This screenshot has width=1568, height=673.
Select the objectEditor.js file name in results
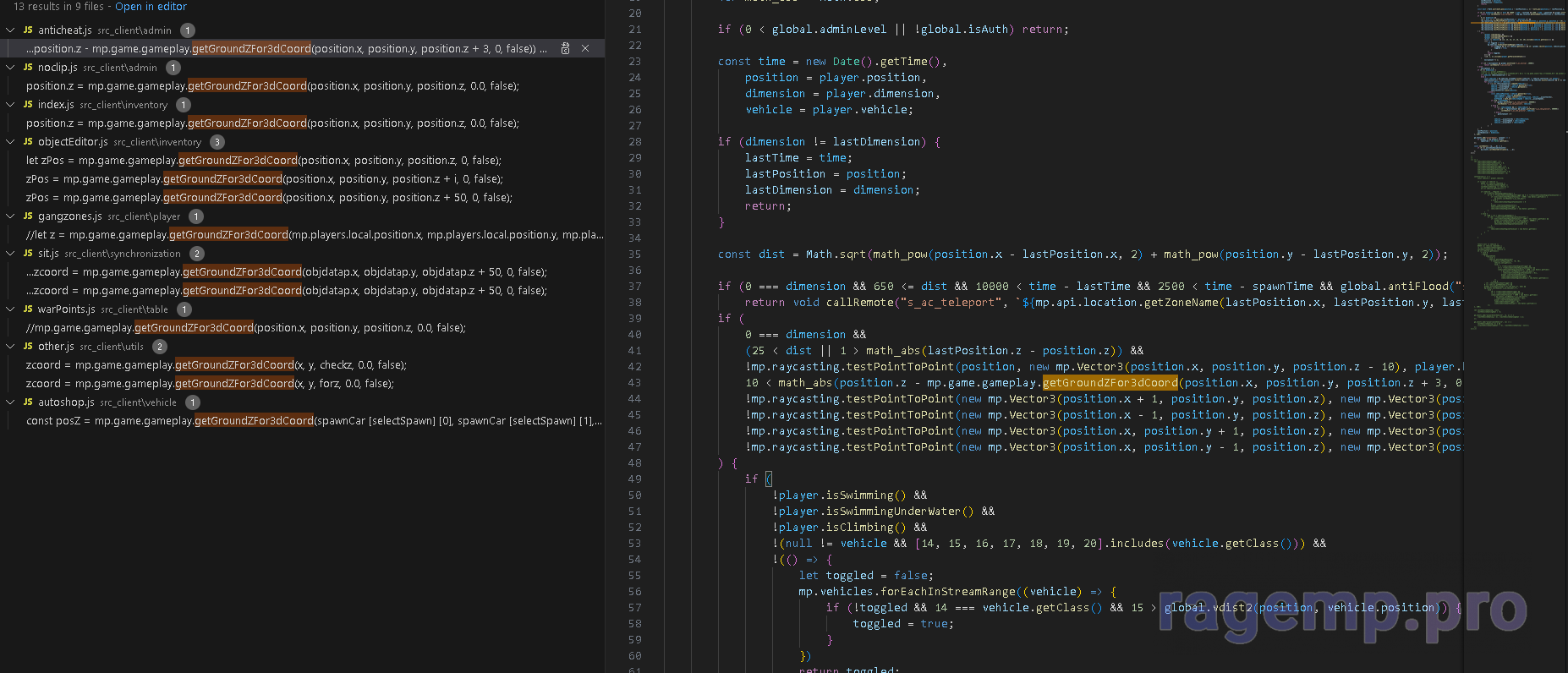point(73,141)
